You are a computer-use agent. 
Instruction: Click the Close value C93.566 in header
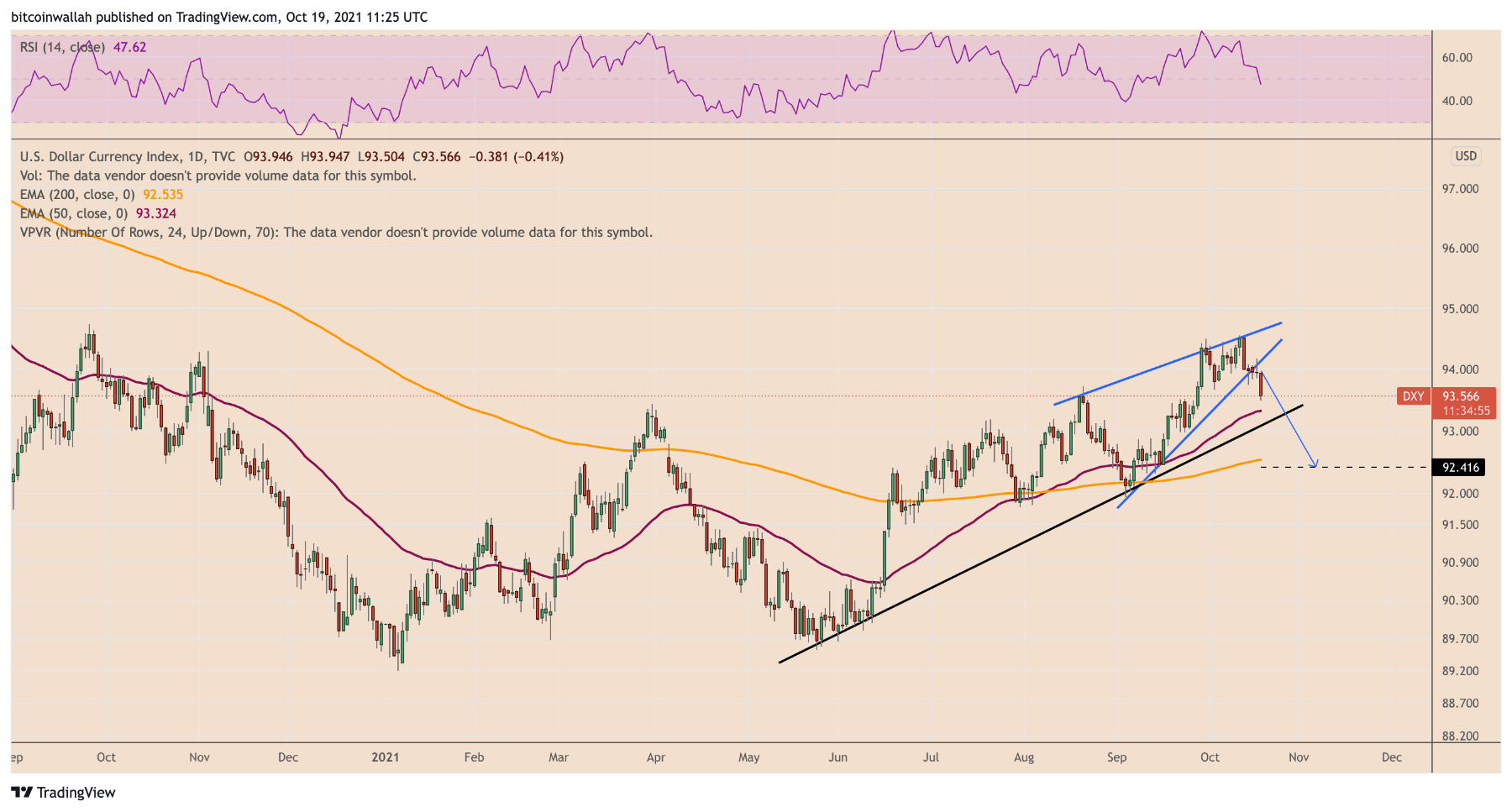pyautogui.click(x=437, y=157)
